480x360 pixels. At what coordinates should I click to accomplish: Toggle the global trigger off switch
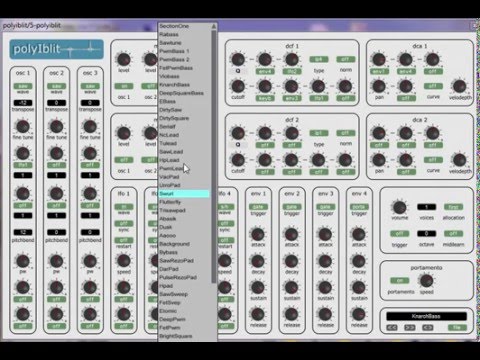coord(399,234)
